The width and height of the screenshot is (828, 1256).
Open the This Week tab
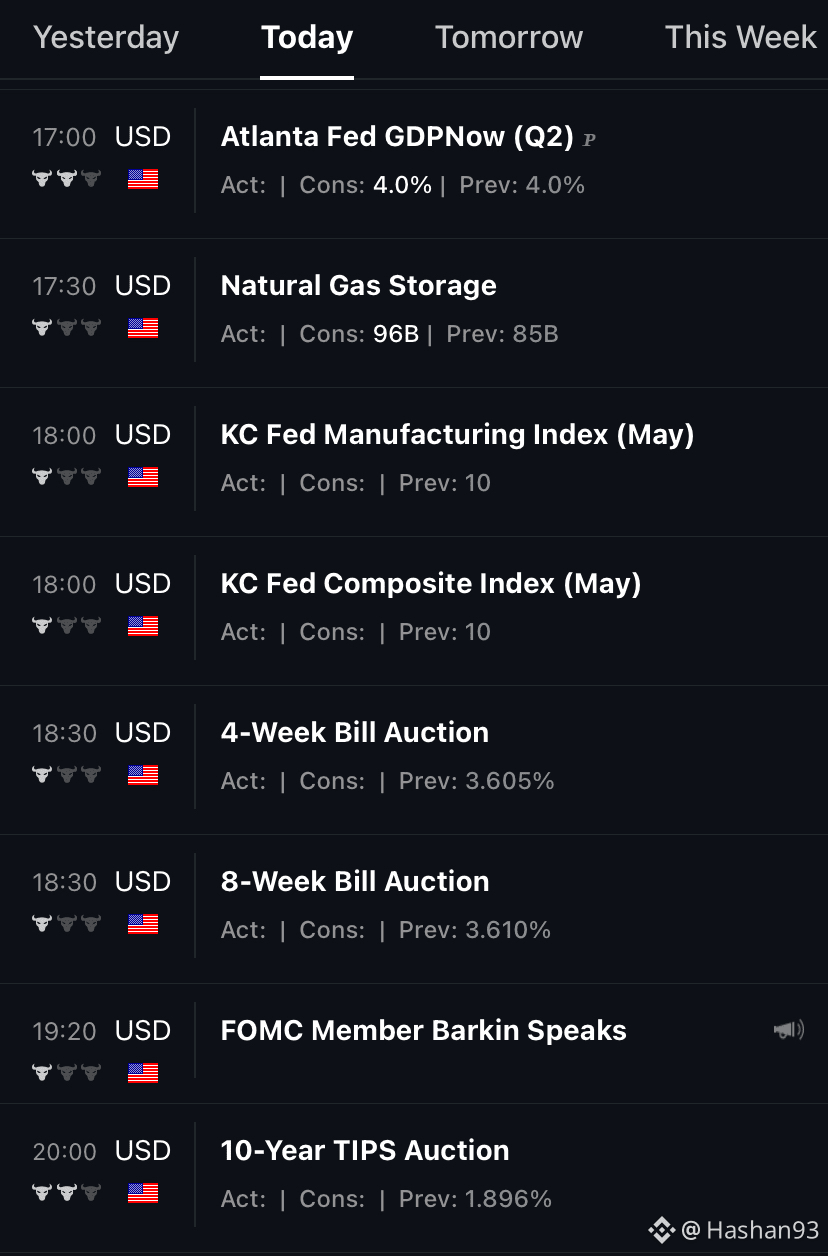(741, 38)
